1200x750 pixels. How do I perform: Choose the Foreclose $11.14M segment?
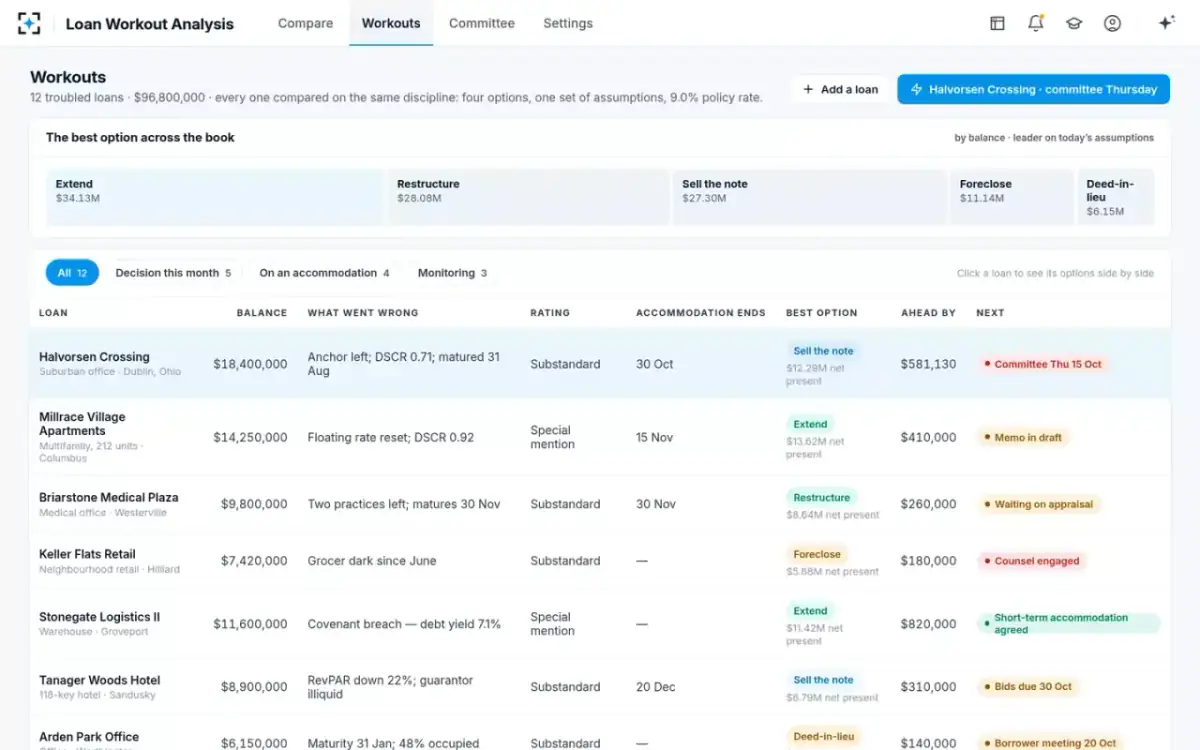coord(1011,197)
